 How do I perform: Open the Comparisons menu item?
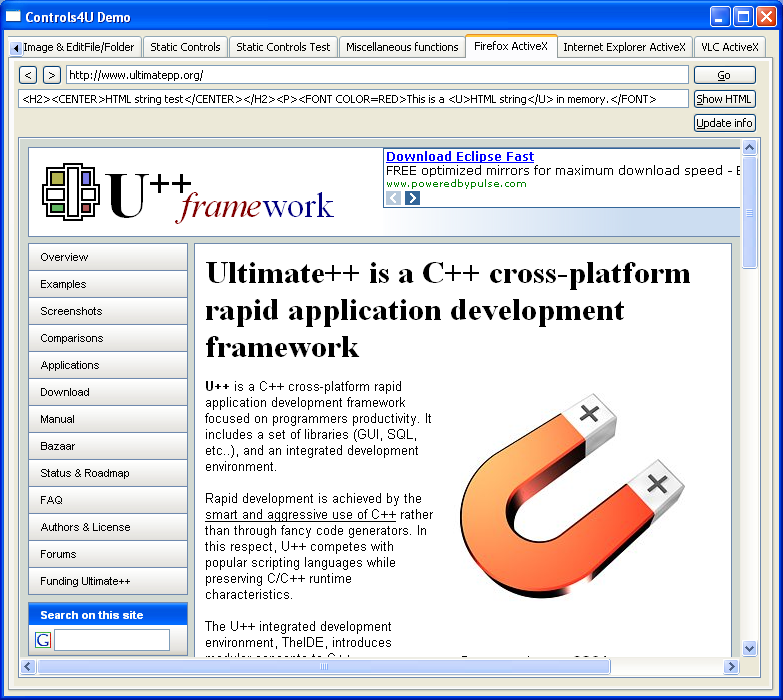point(108,338)
